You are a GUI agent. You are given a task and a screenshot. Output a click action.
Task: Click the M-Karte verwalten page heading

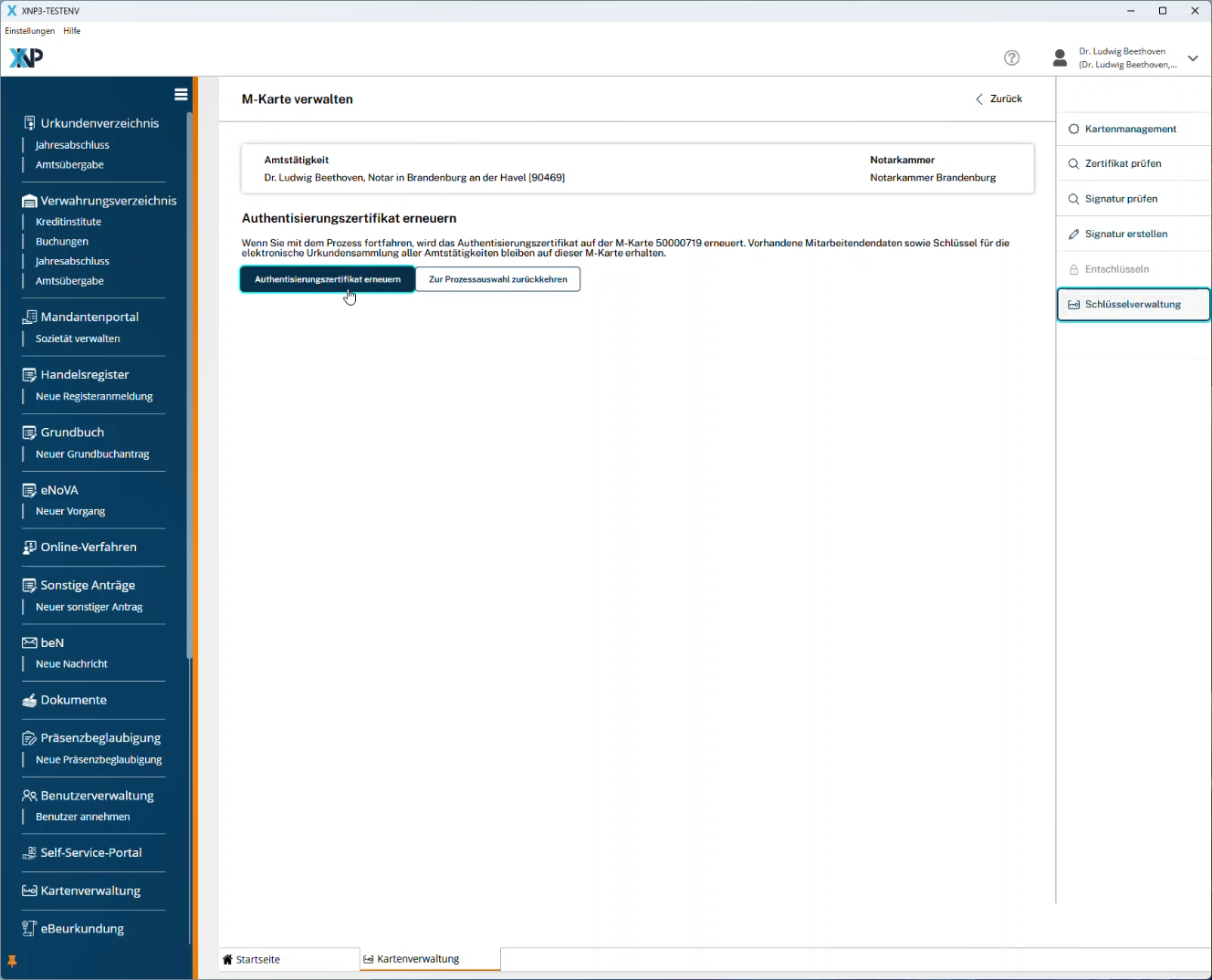click(298, 99)
